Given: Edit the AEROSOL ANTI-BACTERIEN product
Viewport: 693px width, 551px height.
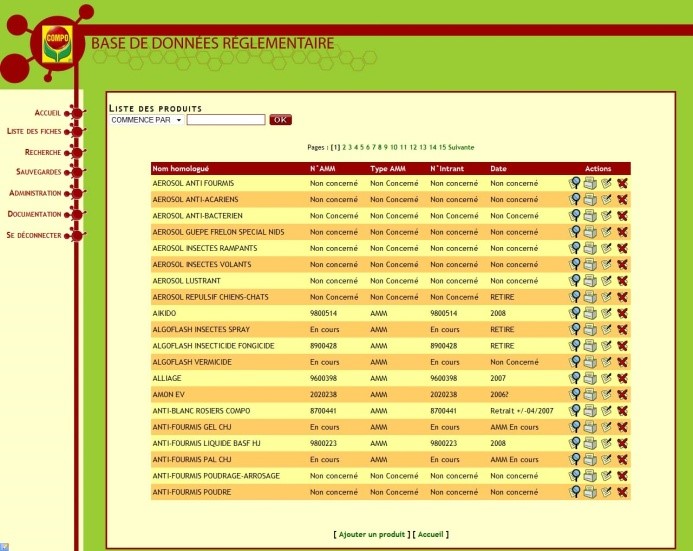Looking at the screenshot, I should coord(606,216).
